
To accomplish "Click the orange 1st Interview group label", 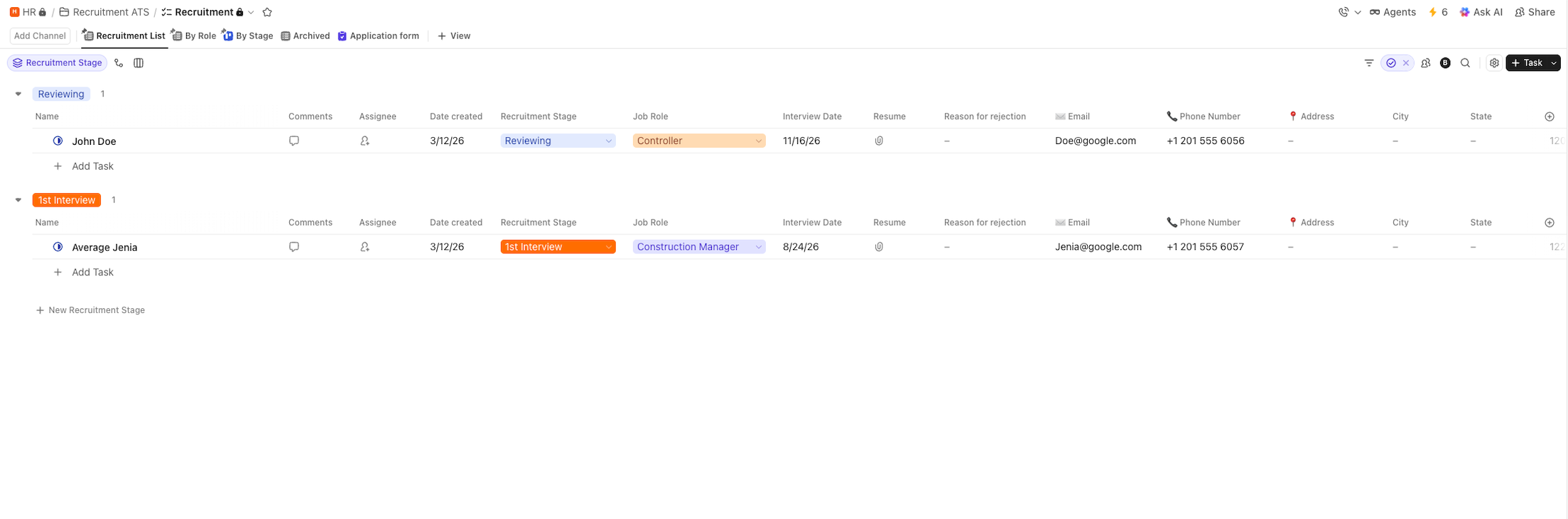I will (67, 200).
